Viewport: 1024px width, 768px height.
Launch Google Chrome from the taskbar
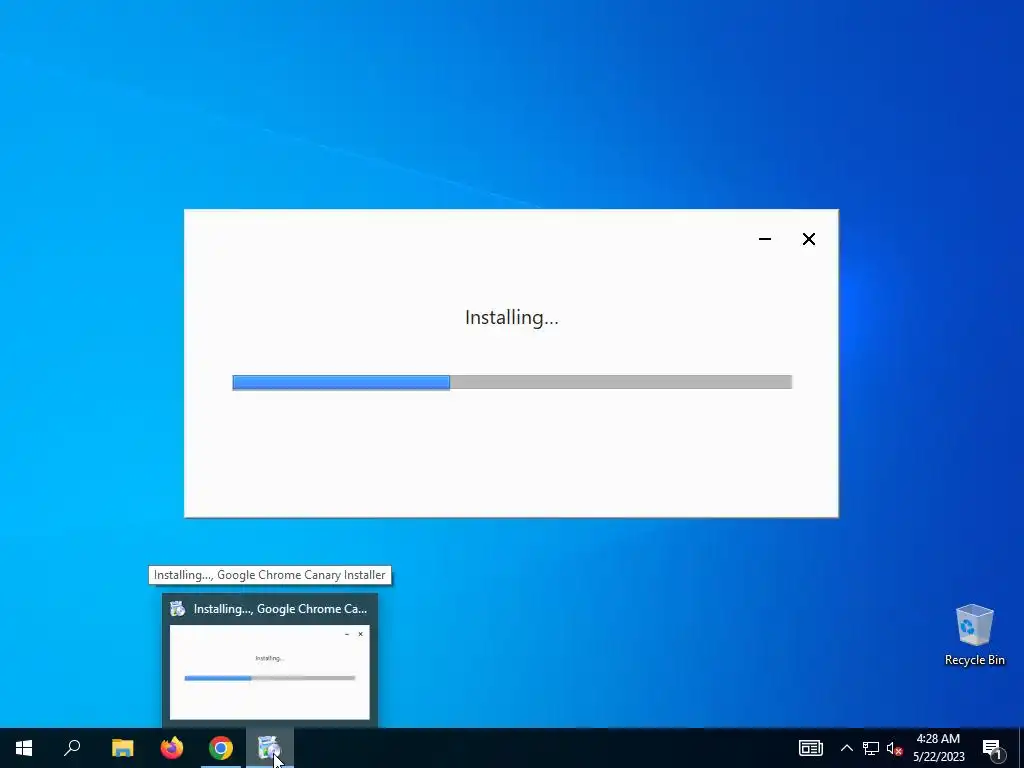pyautogui.click(x=221, y=748)
